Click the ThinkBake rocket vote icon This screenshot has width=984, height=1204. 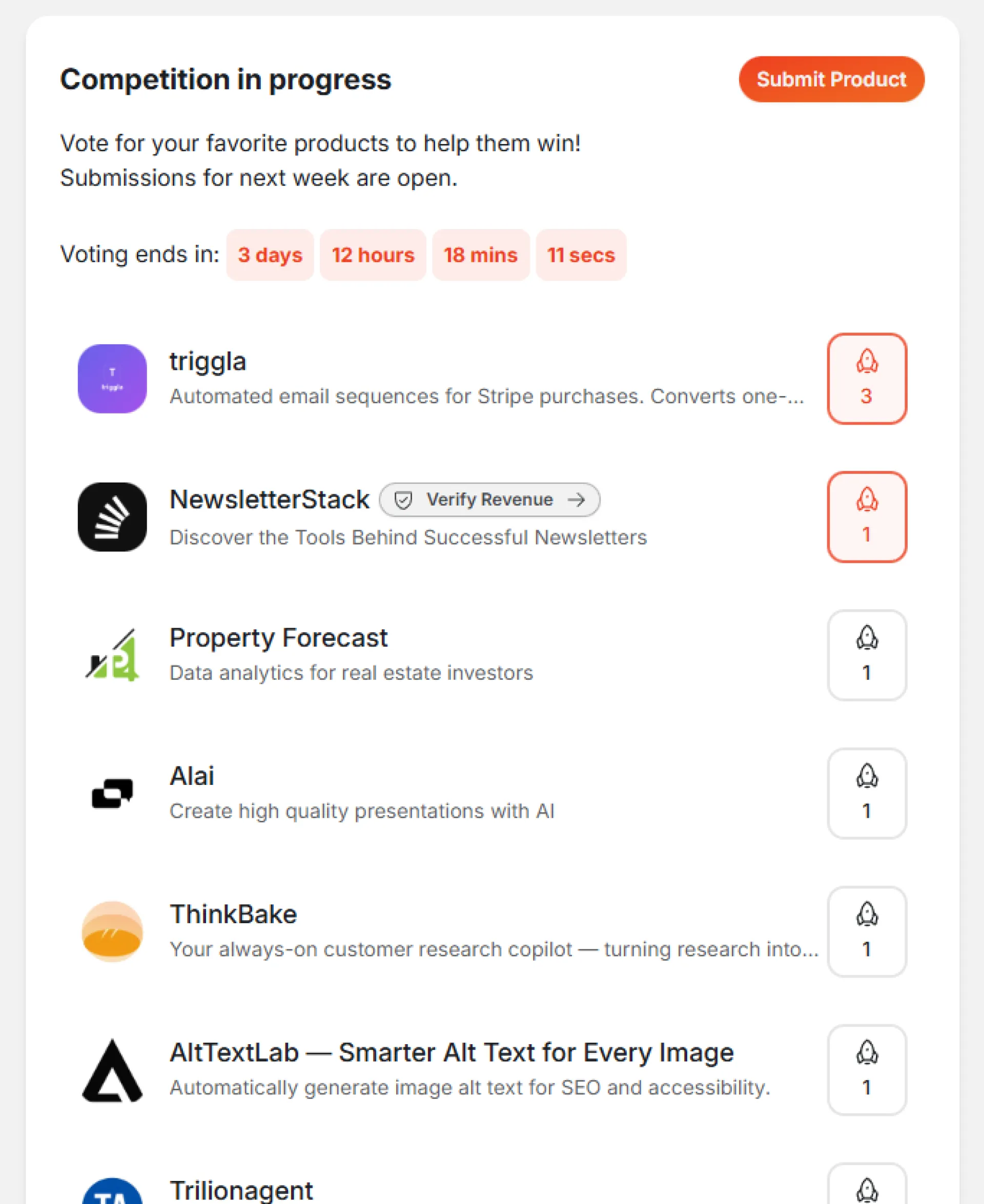[866, 931]
